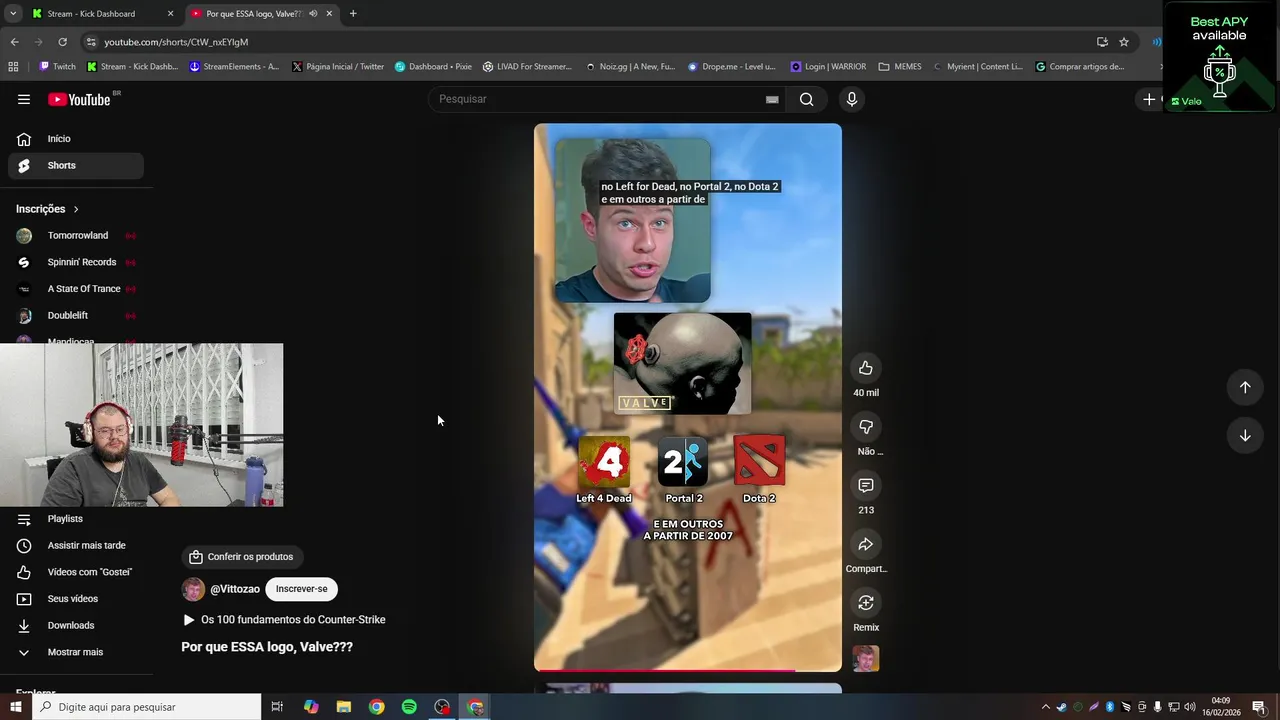Go to the YouTube home logo
Screen dimensions: 1280x720
(x=80, y=99)
